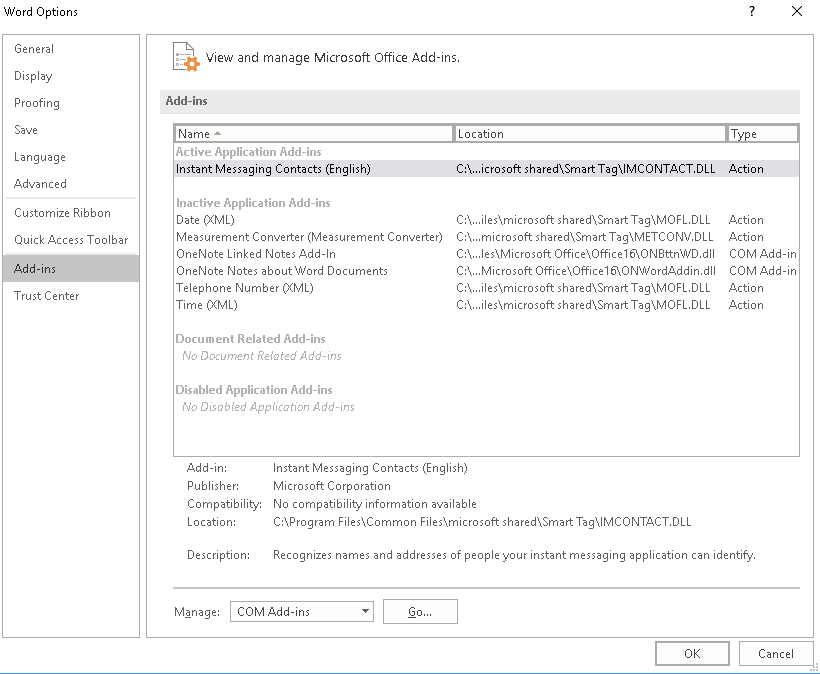Go to the Save options
This screenshot has width=820, height=674.
point(71,130)
